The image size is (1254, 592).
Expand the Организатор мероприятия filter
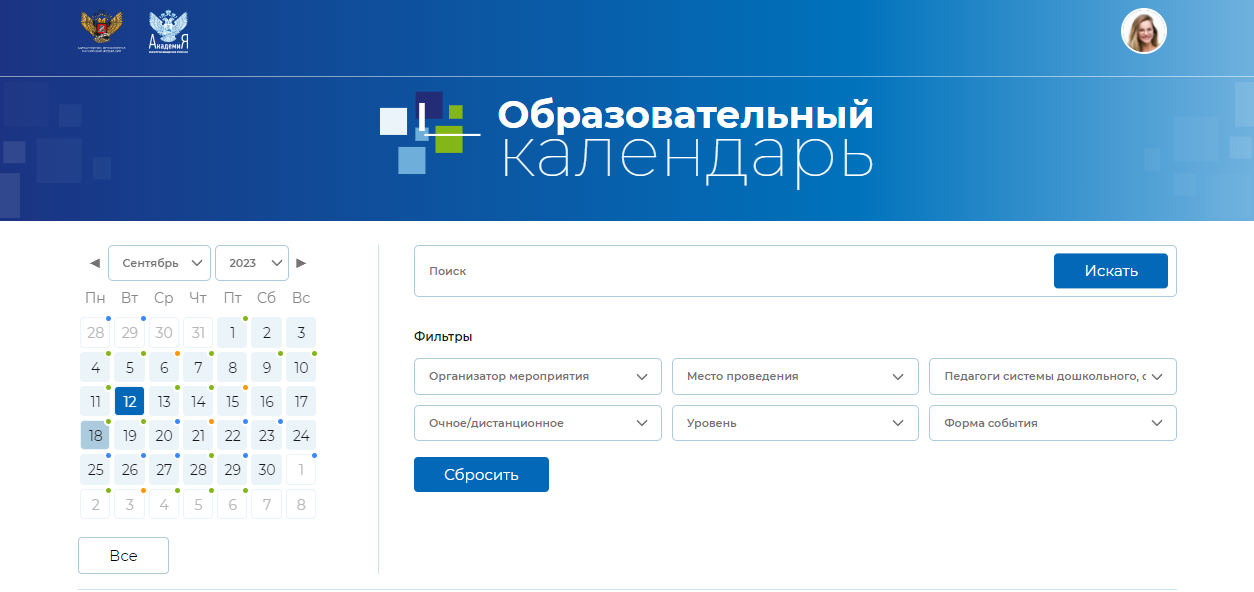(x=537, y=377)
